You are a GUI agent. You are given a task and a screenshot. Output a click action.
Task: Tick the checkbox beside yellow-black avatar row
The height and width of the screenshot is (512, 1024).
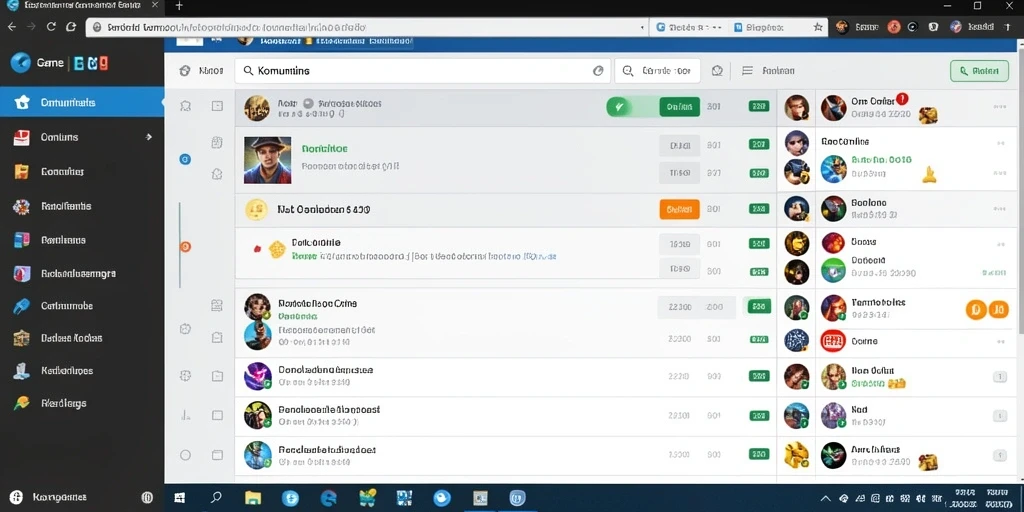(217, 415)
